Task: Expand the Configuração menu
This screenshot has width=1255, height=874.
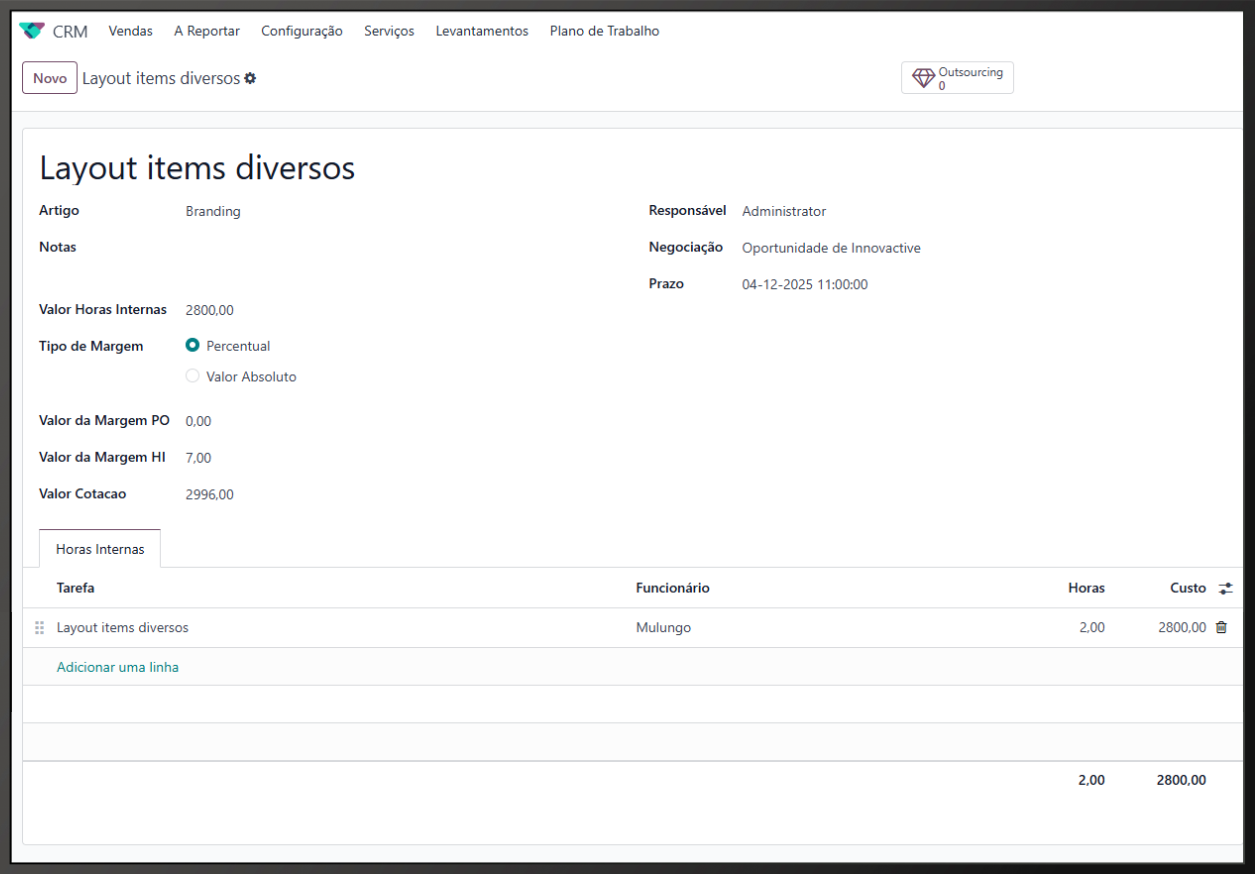Action: point(301,31)
